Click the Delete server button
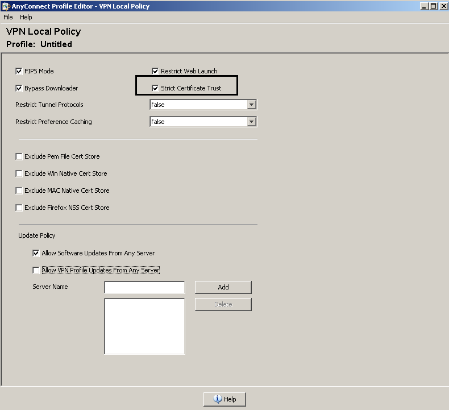This screenshot has width=449, height=410. pyautogui.click(x=223, y=304)
